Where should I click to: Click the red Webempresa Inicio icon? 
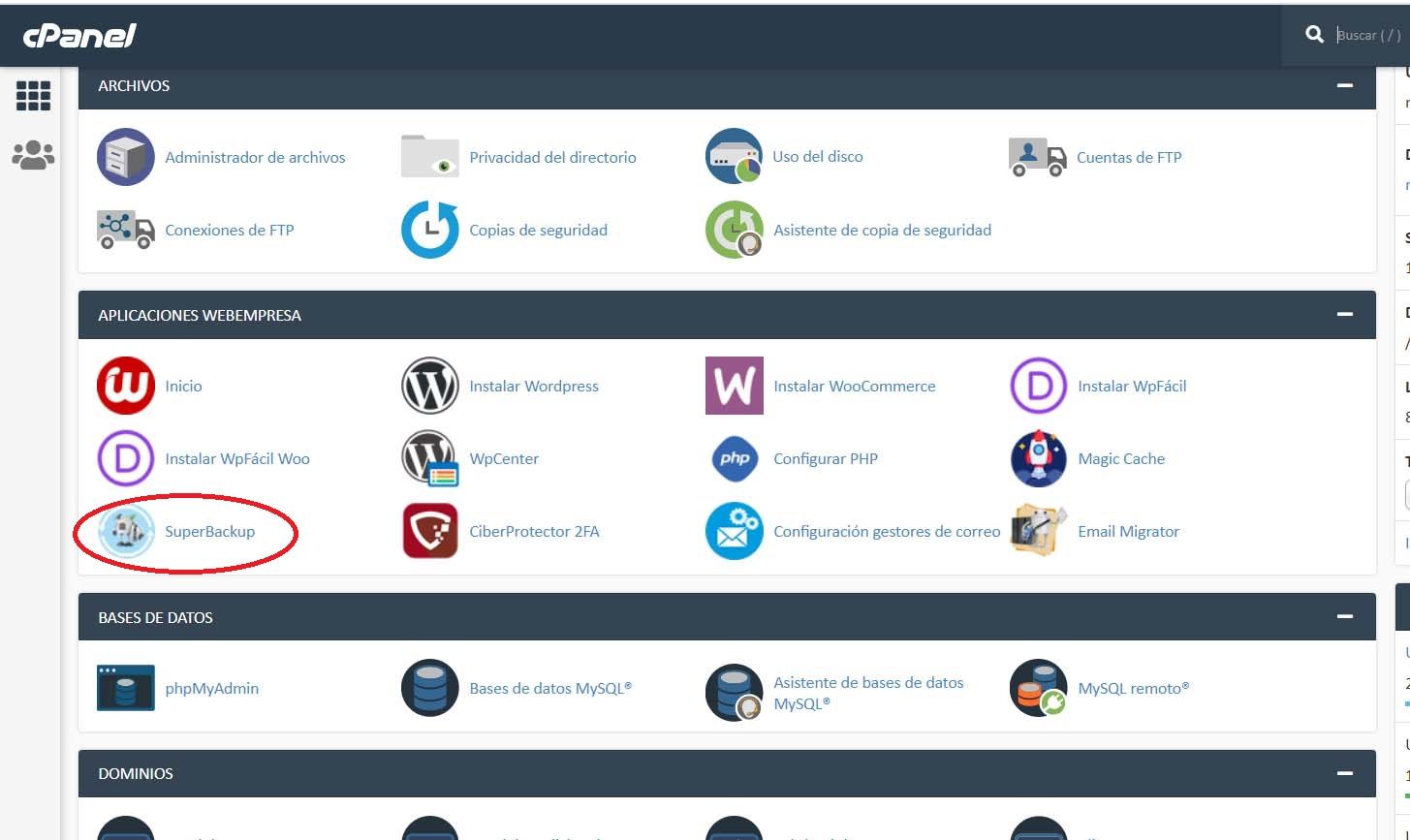[x=126, y=386]
